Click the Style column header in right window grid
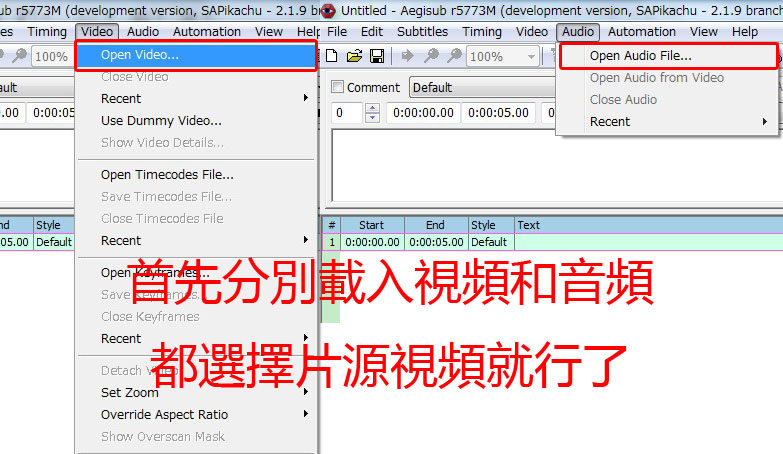 [491, 225]
